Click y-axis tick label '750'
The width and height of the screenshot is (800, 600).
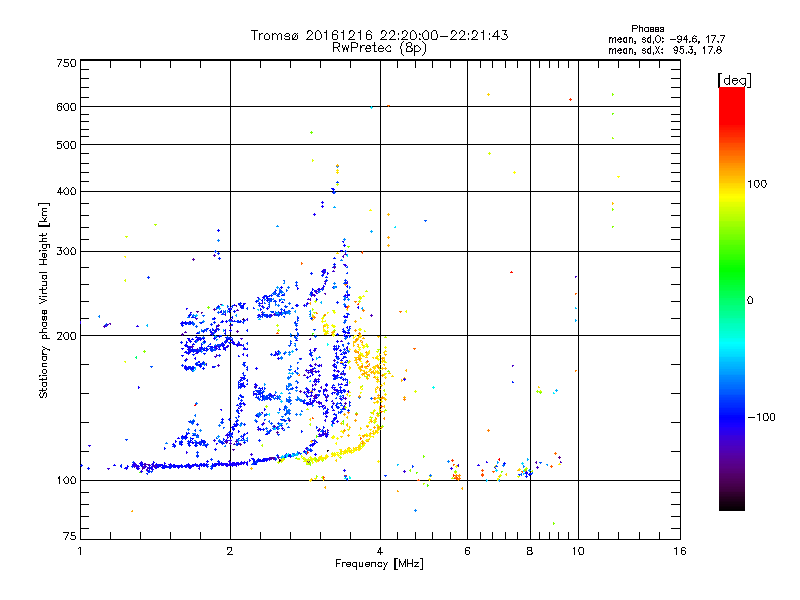[66, 63]
